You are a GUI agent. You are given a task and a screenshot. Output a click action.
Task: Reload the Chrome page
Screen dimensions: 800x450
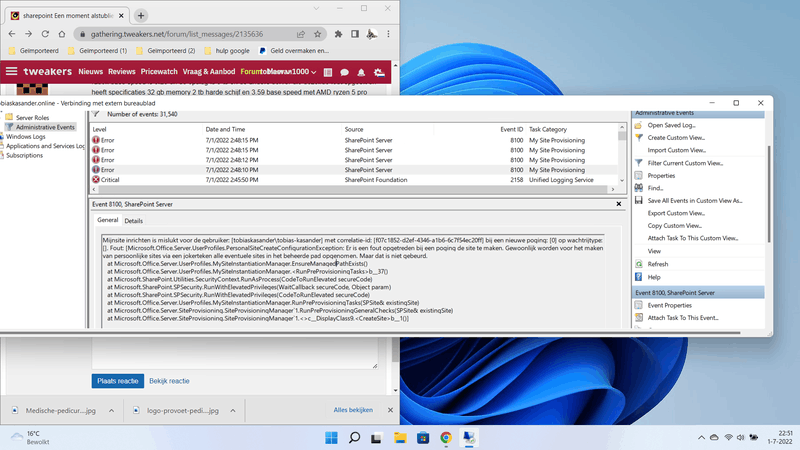[x=45, y=34]
